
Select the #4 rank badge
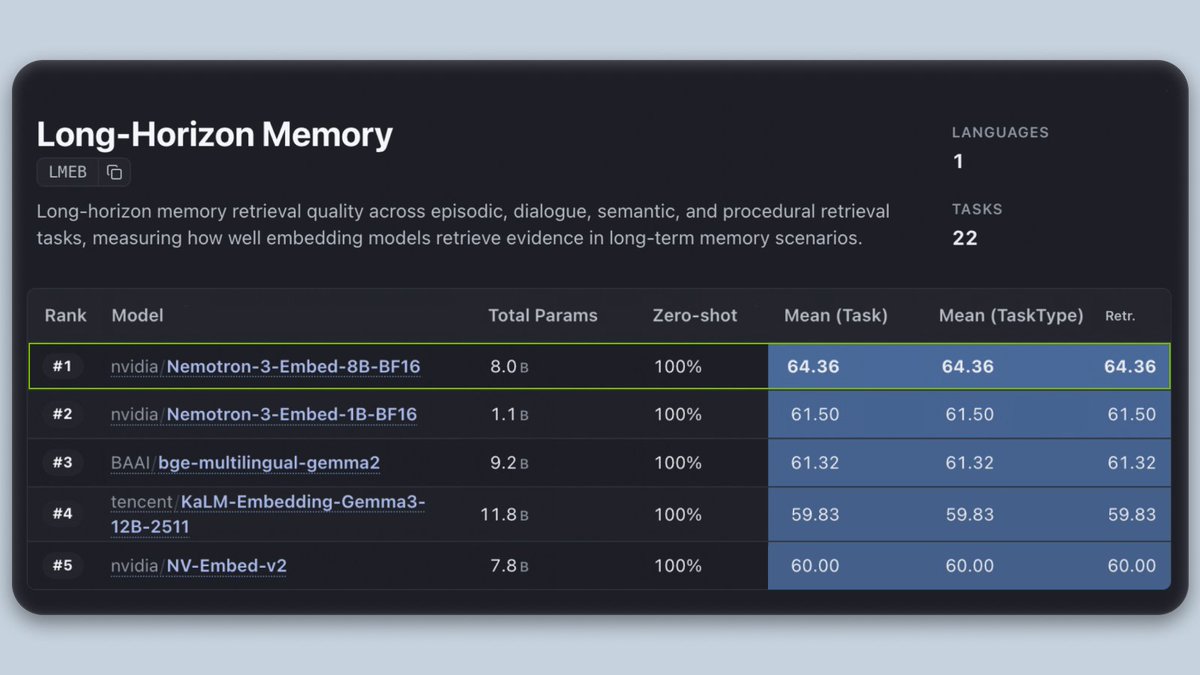click(x=62, y=514)
